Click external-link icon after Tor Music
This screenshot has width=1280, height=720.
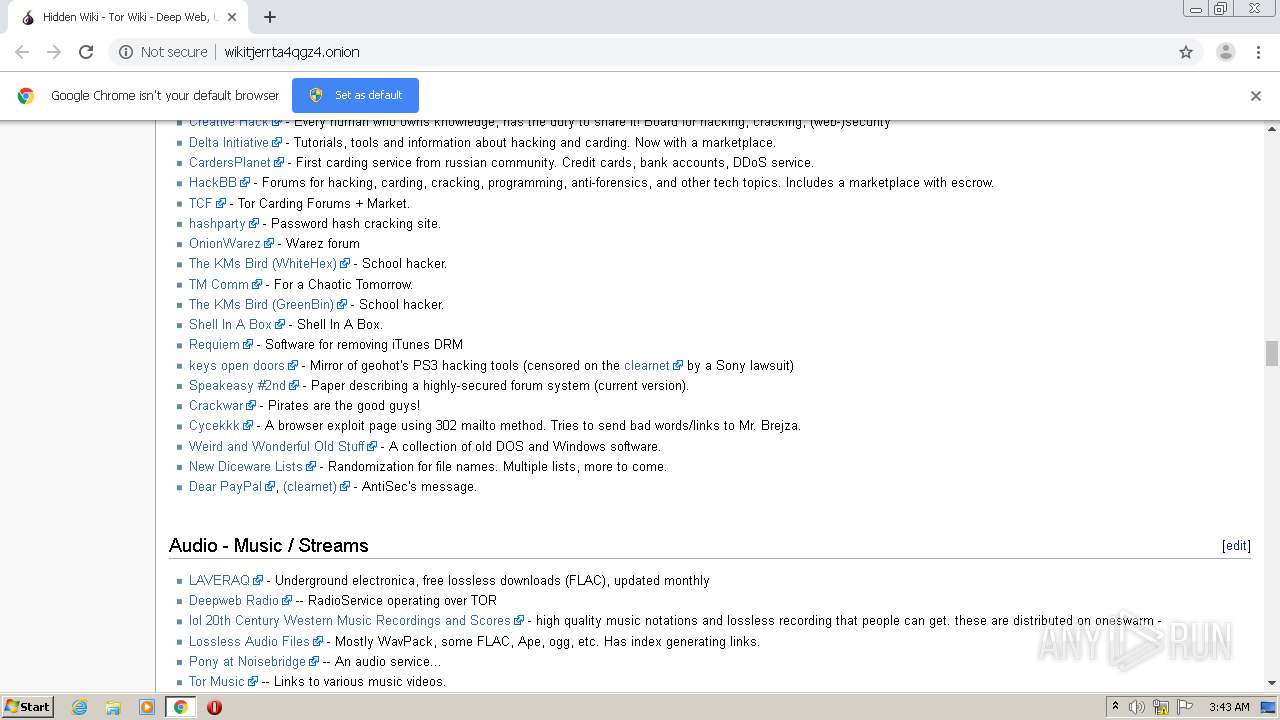tap(252, 682)
